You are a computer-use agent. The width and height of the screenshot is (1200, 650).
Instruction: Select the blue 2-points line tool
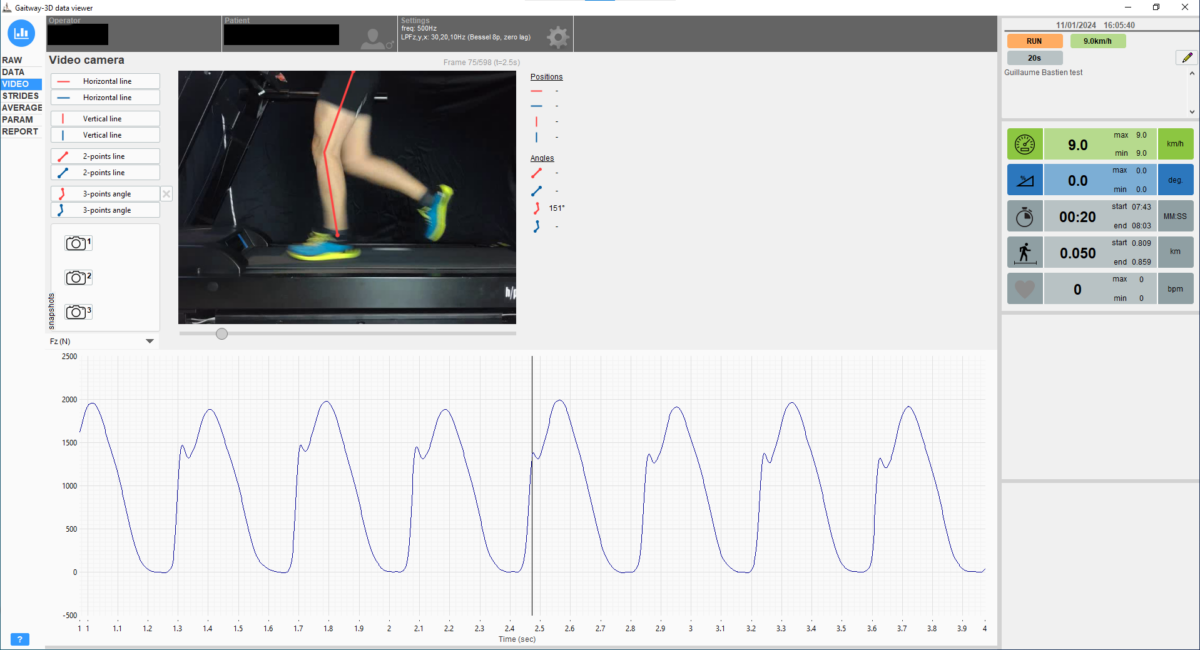tap(105, 172)
